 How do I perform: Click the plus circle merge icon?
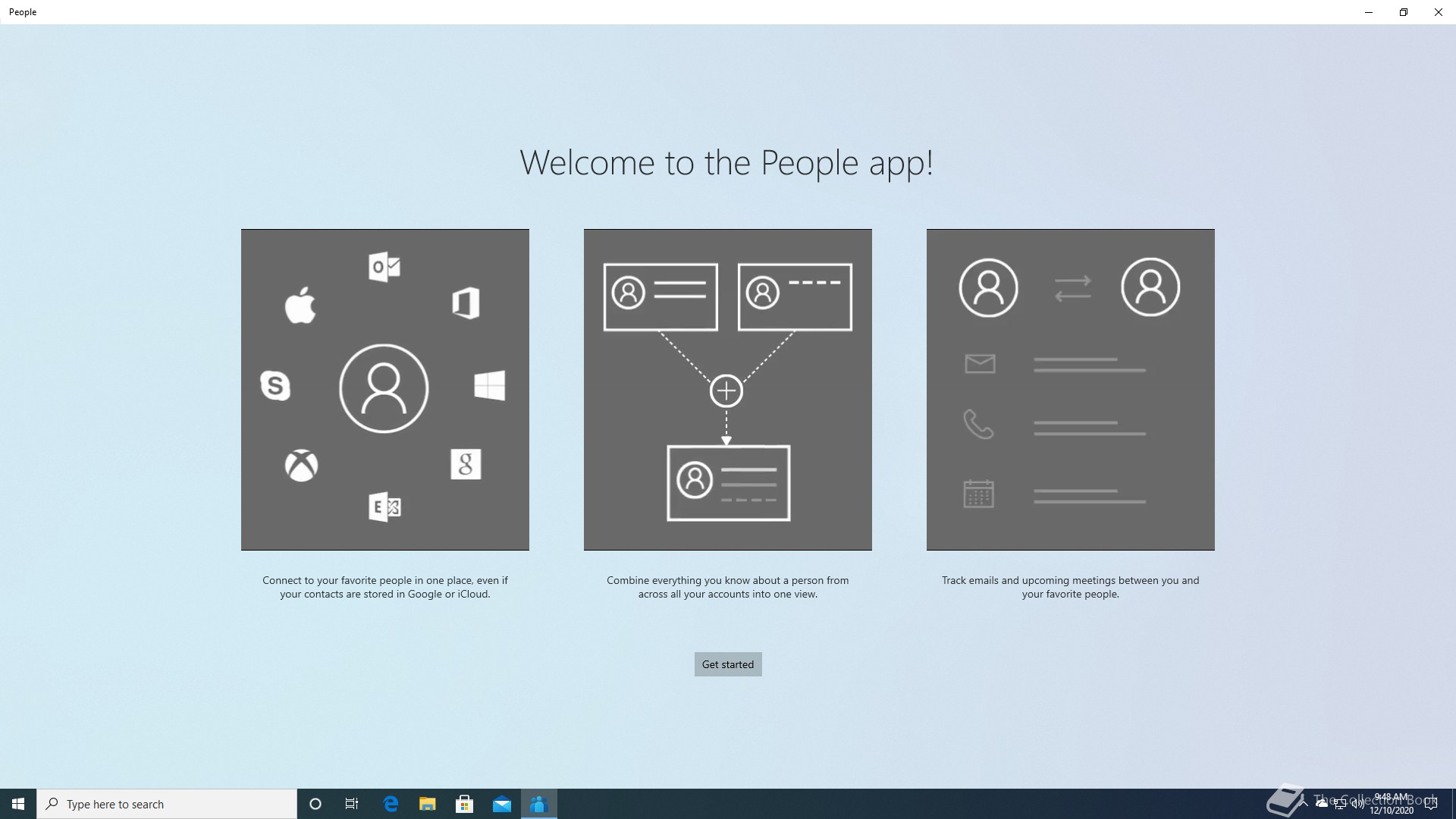coord(726,391)
